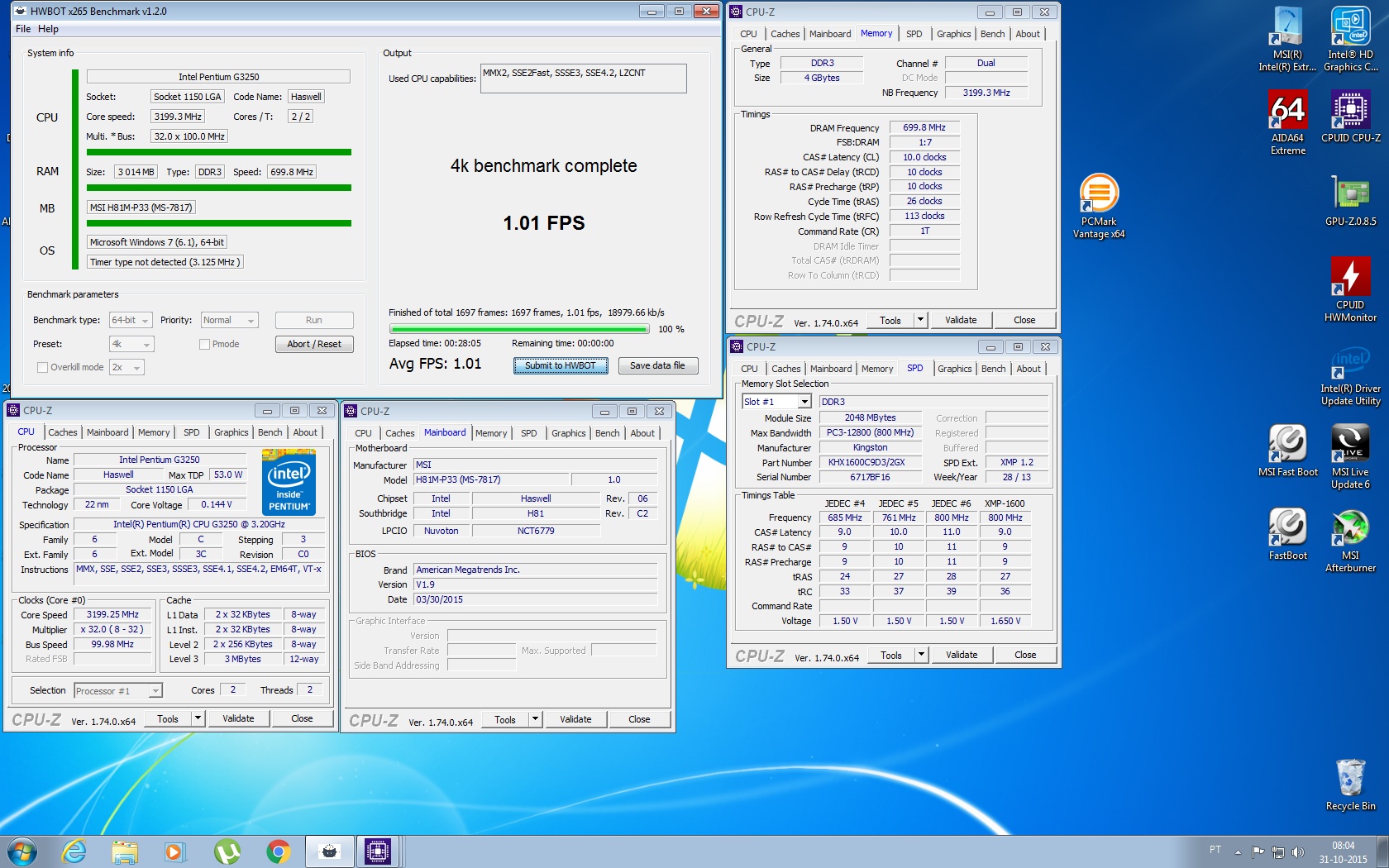Viewport: 1389px width, 868px height.
Task: Click the PT language indicator in taskbar
Action: pos(1215,850)
